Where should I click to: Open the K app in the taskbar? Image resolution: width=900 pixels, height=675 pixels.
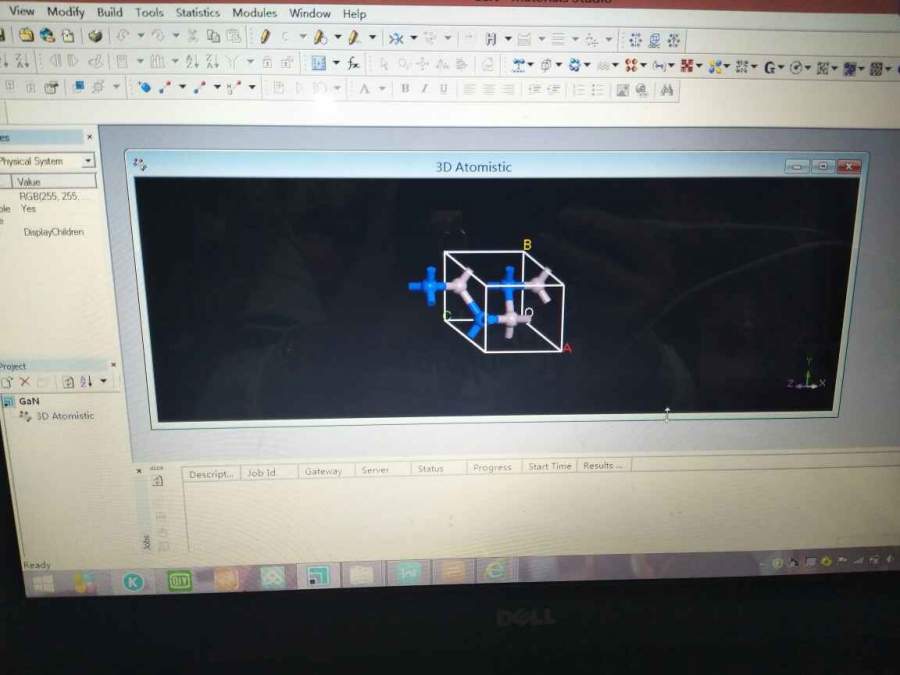pos(133,583)
